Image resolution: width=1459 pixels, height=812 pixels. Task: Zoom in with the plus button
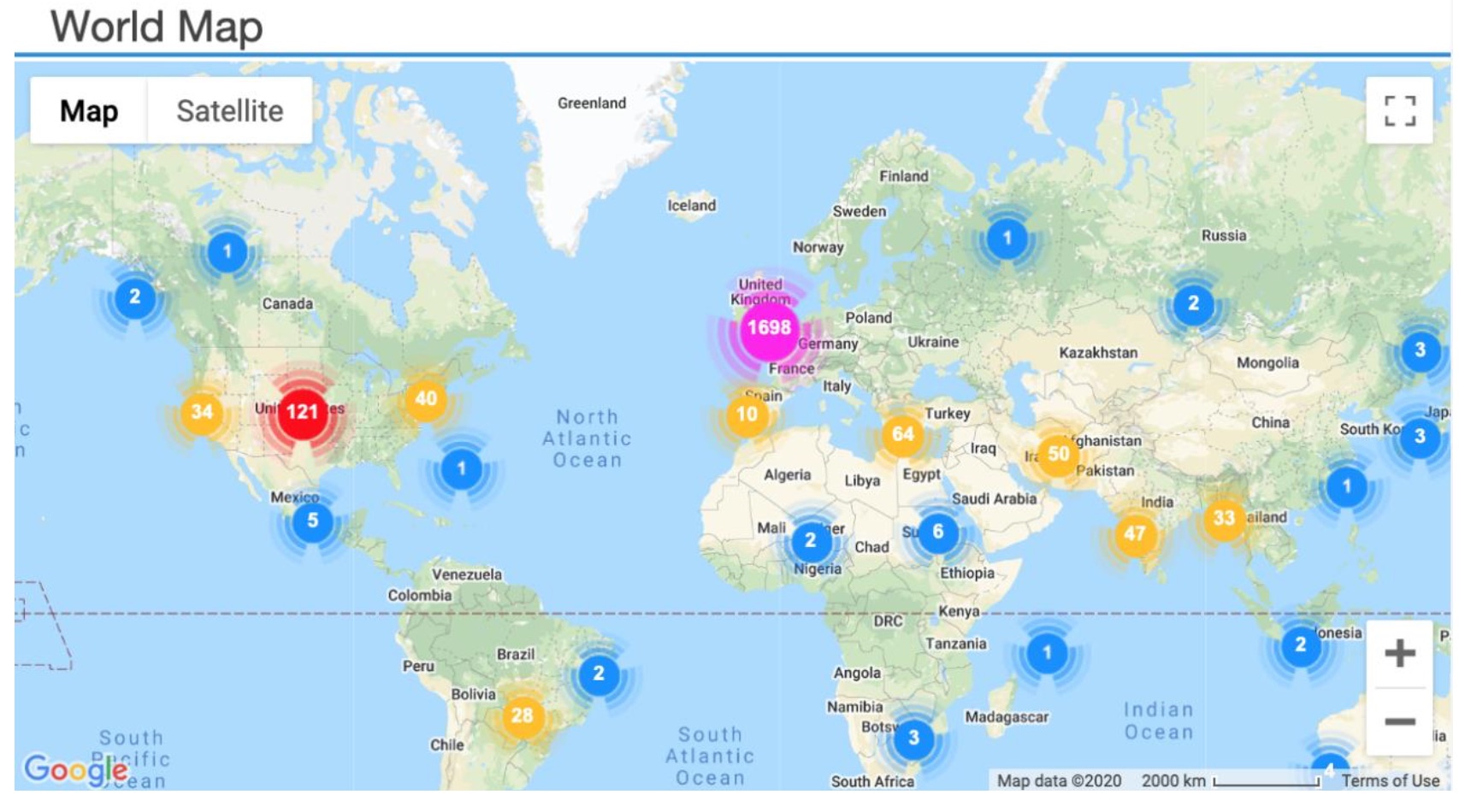tap(1399, 654)
